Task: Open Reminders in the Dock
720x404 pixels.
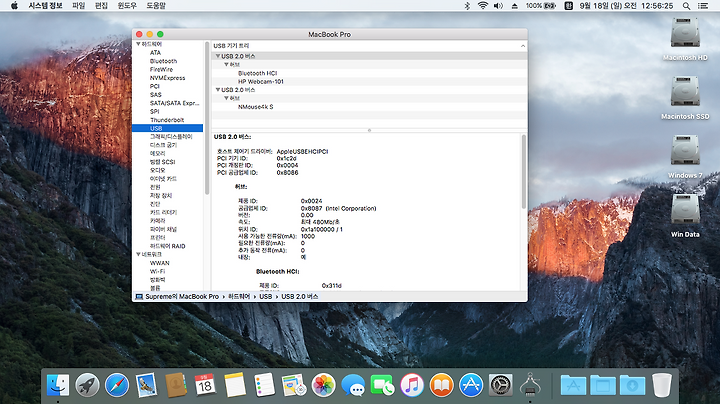Action: 264,385
